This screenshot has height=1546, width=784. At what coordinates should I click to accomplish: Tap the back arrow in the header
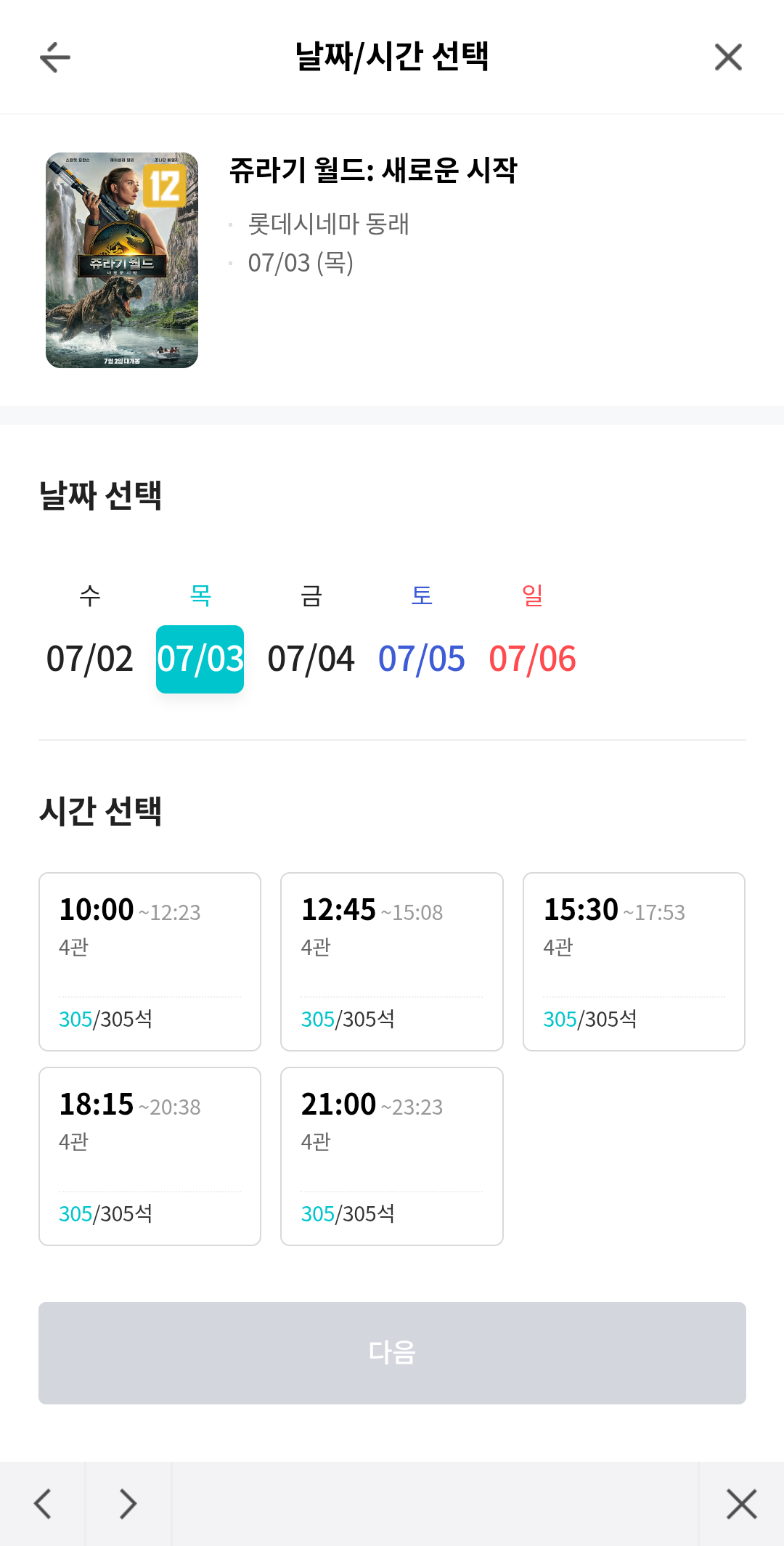point(55,57)
